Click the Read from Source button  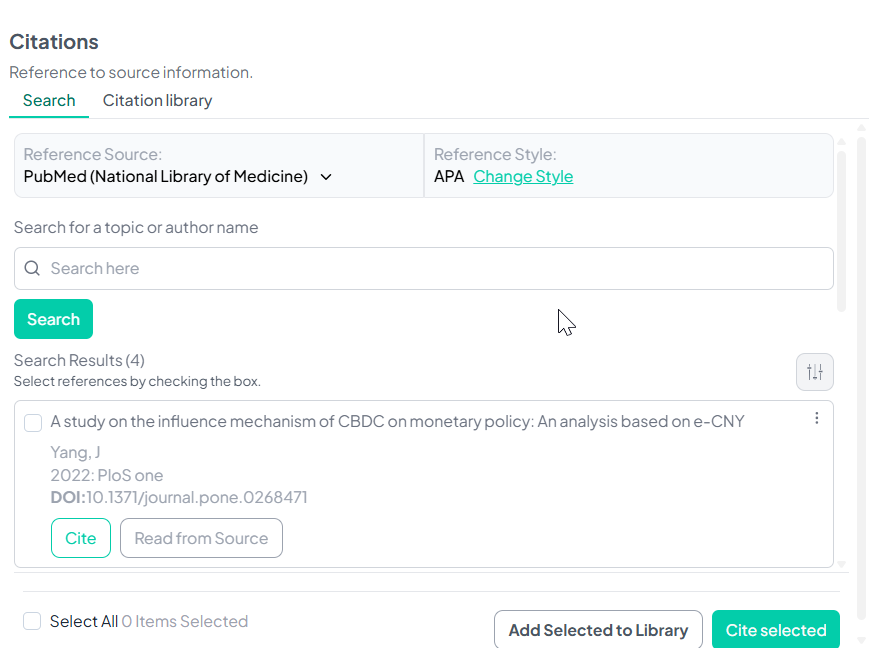coord(201,538)
